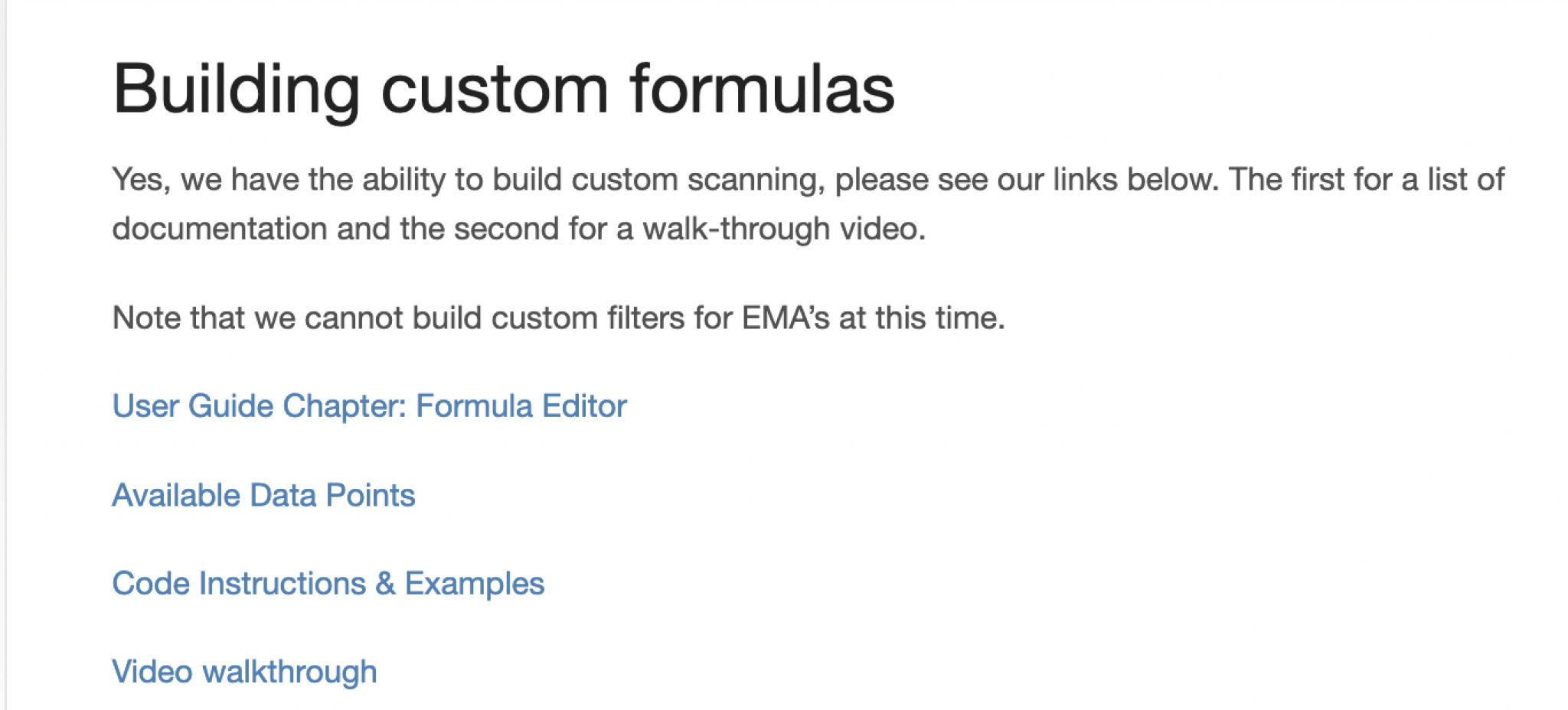Open the Video walkthrough link
The width and height of the screenshot is (1568, 710).
click(244, 672)
